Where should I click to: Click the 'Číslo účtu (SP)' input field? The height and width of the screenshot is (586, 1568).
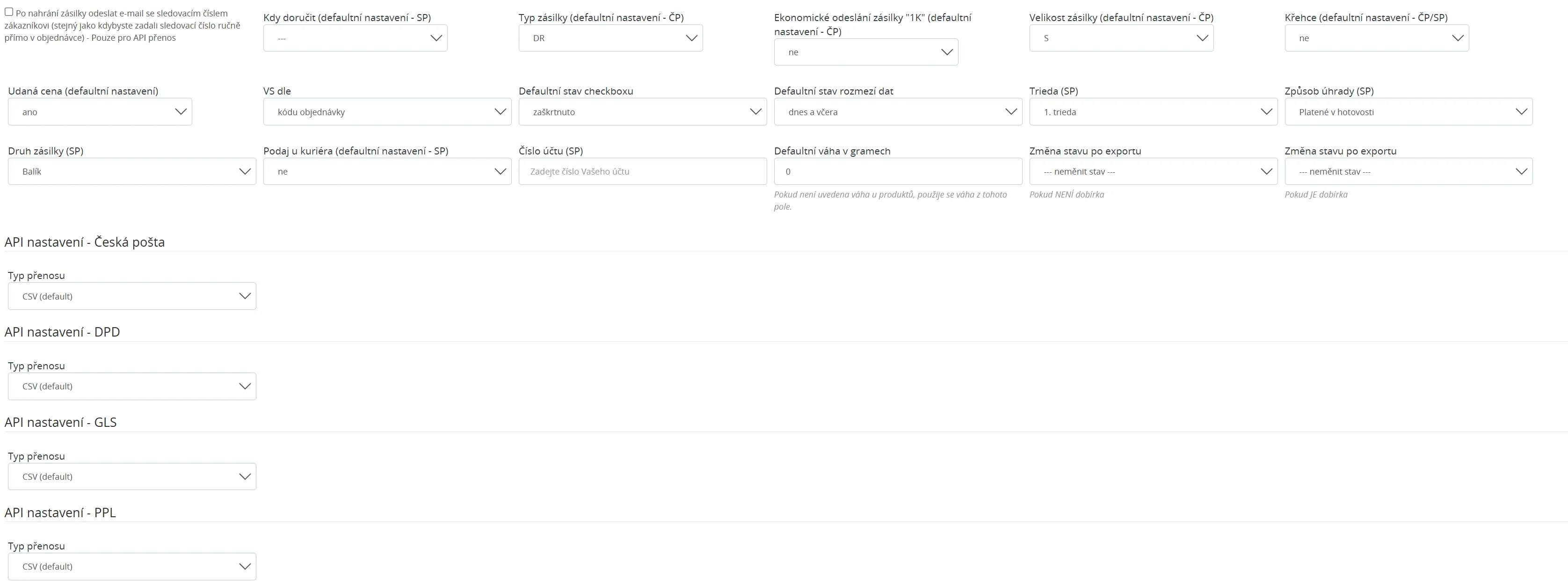[x=642, y=172]
